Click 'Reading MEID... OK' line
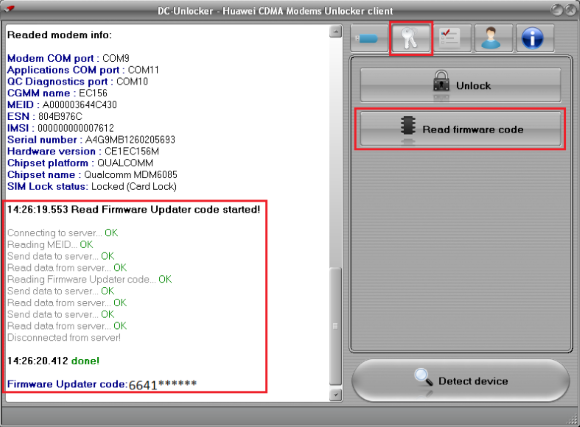 (50, 244)
